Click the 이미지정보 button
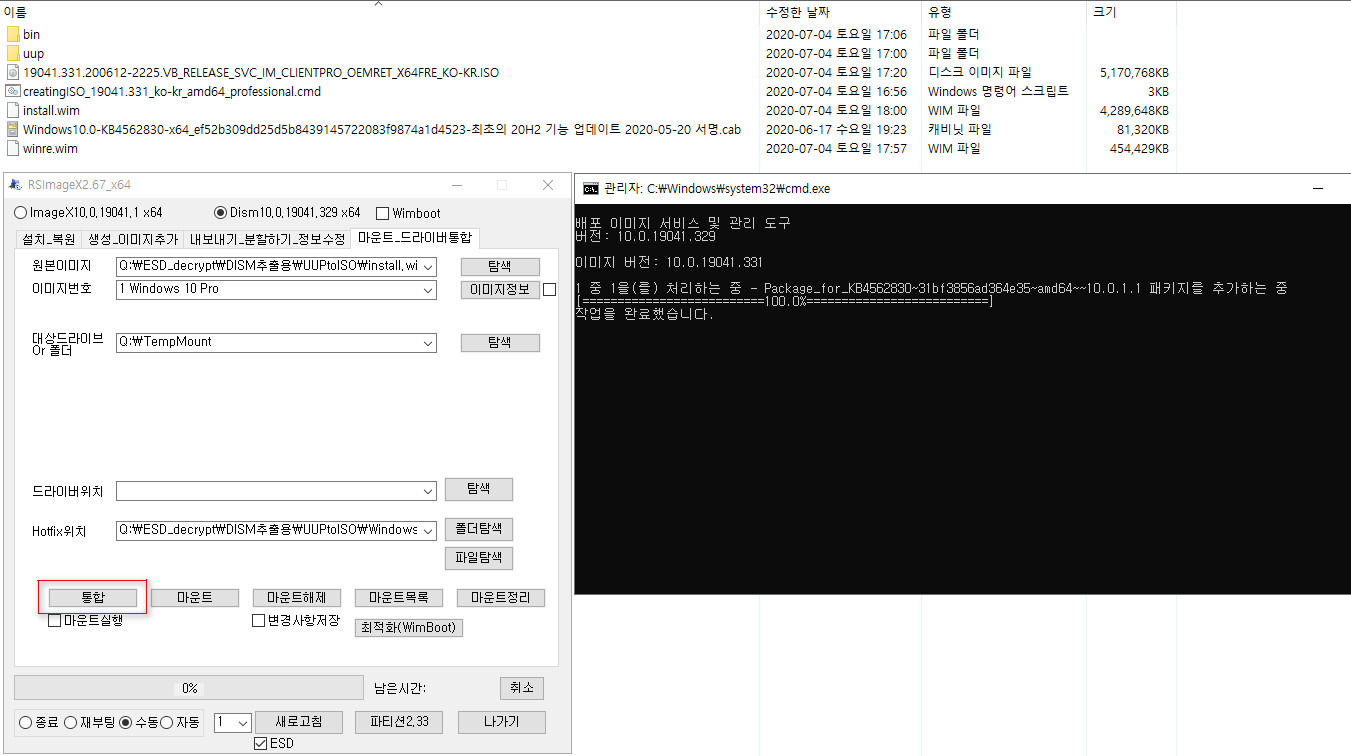Screen dimensions: 1351x756 point(500,290)
